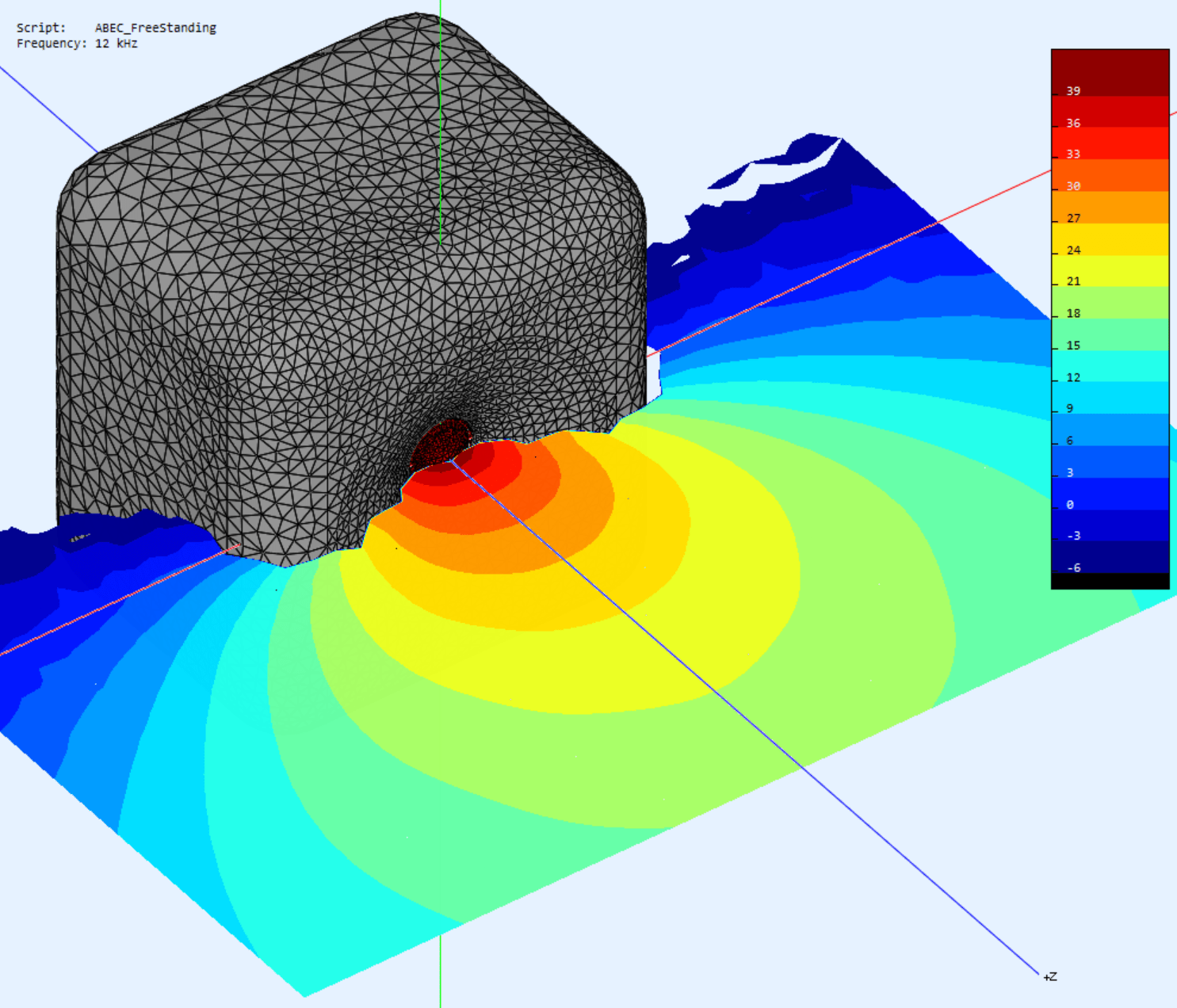Pick the orange legend band between 27 and 30
The image size is (1177, 1008).
[1110, 207]
